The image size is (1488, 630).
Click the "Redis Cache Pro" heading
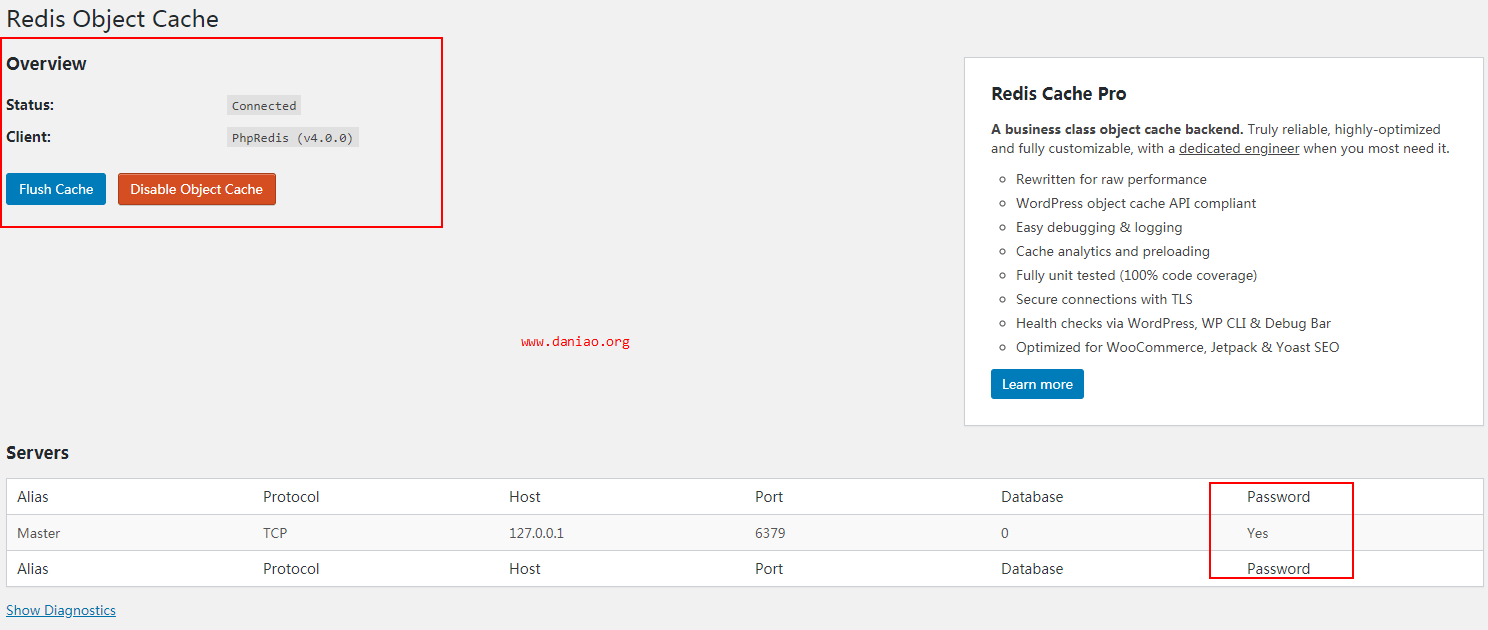[1059, 94]
